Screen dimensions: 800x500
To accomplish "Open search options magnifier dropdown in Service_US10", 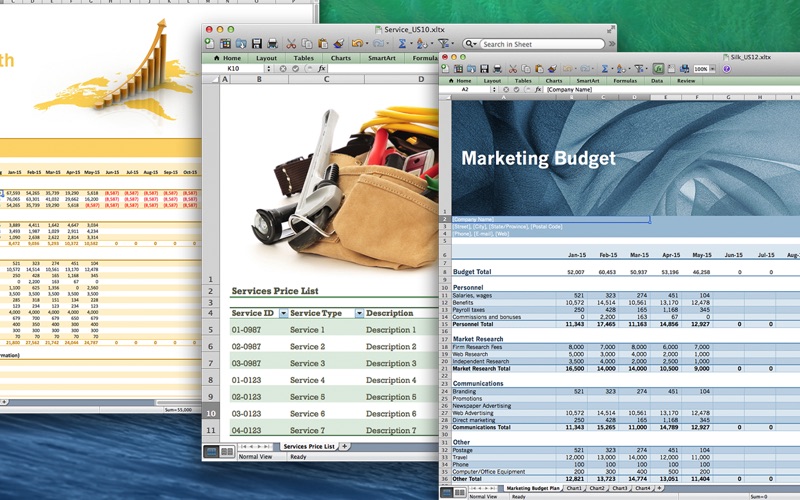I will click(470, 44).
